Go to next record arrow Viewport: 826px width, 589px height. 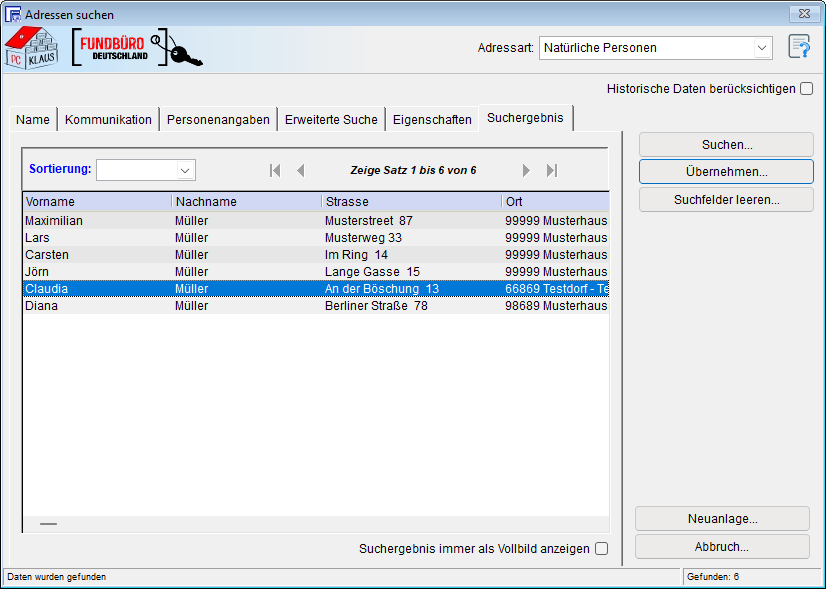point(526,170)
